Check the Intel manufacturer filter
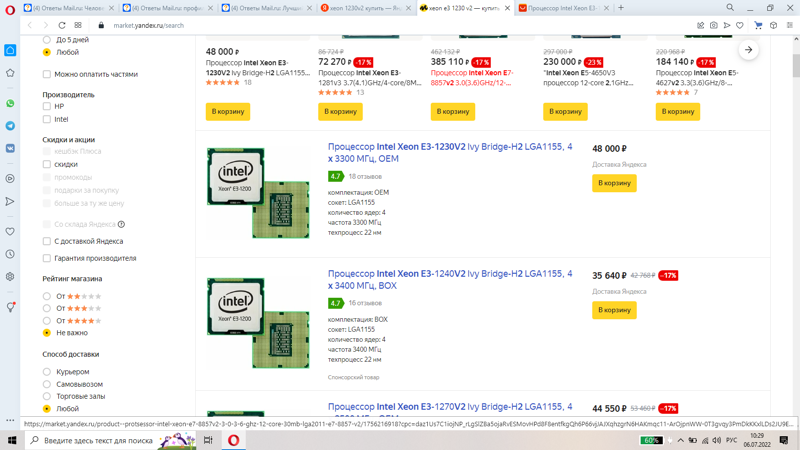The height and width of the screenshot is (450, 800). point(46,119)
